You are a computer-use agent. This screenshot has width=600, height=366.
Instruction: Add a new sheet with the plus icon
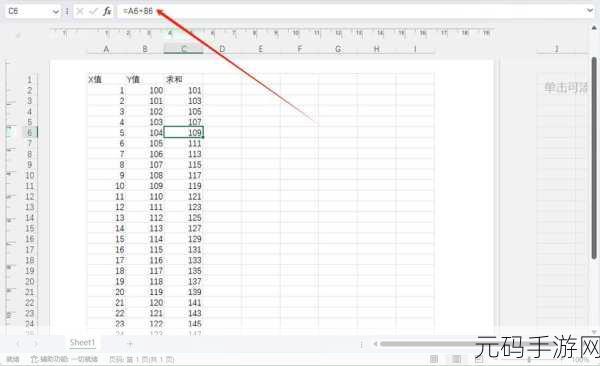pos(130,343)
